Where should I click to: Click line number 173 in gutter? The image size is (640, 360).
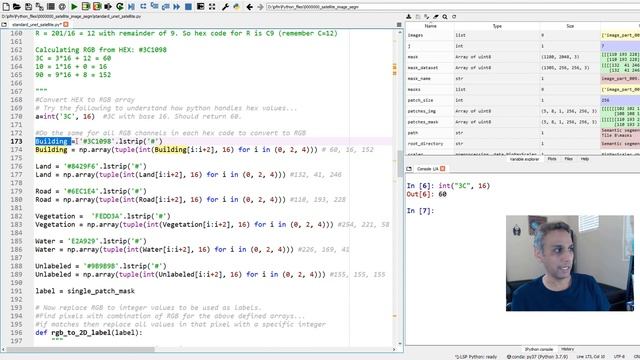16,141
